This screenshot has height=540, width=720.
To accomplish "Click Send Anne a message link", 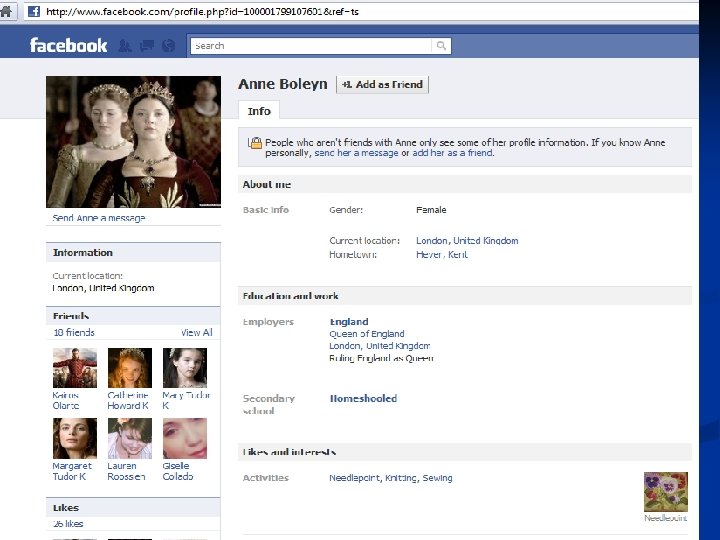I will pos(99,218).
